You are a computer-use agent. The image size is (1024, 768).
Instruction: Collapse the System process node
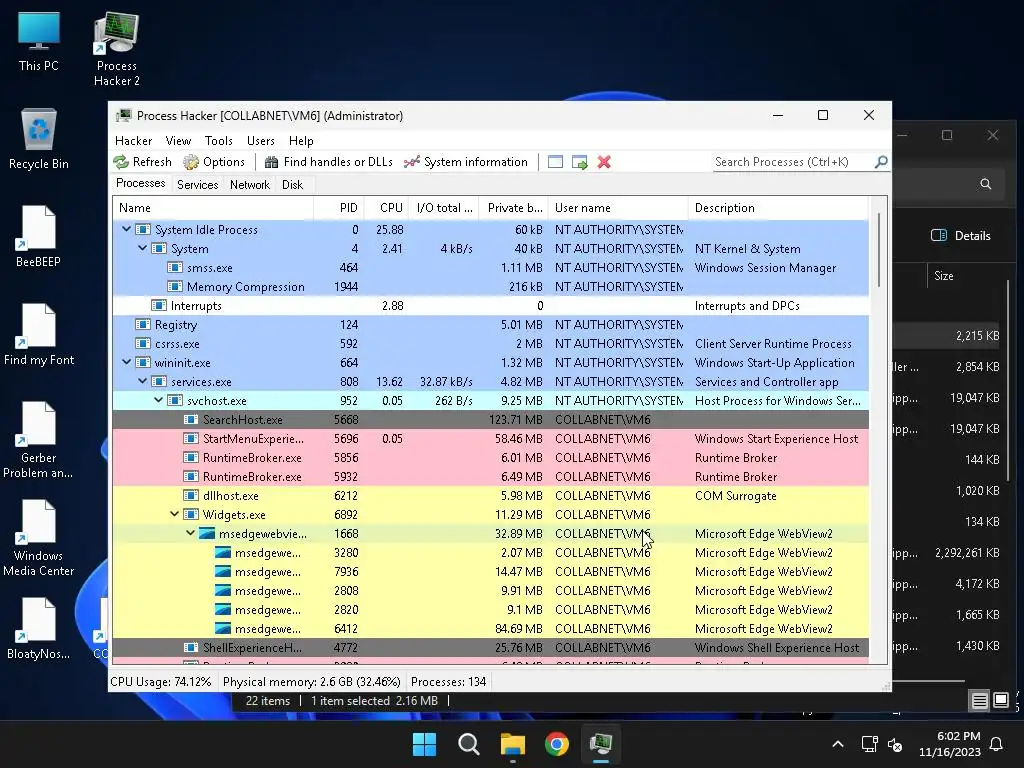click(x=142, y=248)
